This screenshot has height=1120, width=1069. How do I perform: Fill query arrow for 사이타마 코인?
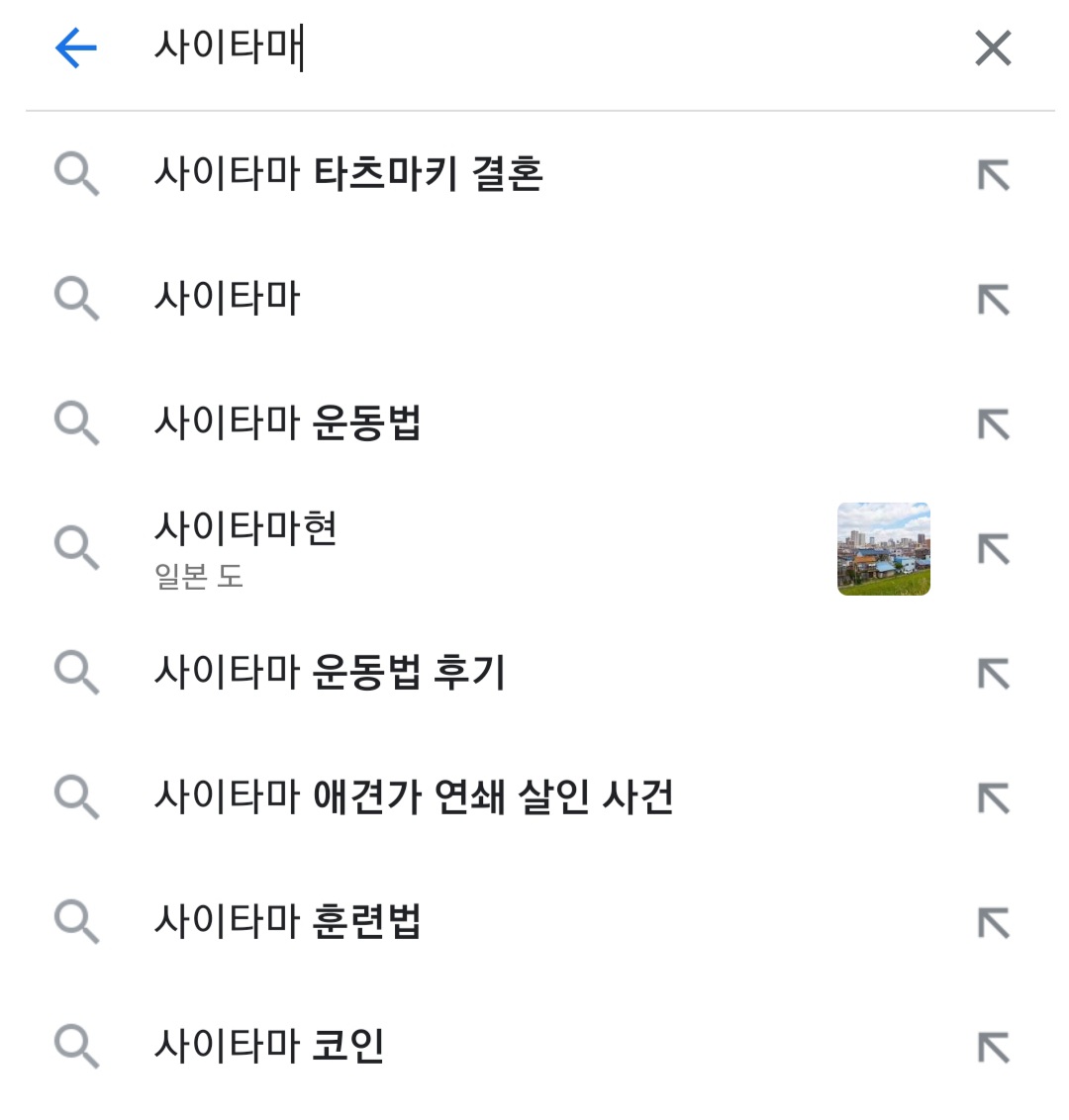[x=993, y=1047]
